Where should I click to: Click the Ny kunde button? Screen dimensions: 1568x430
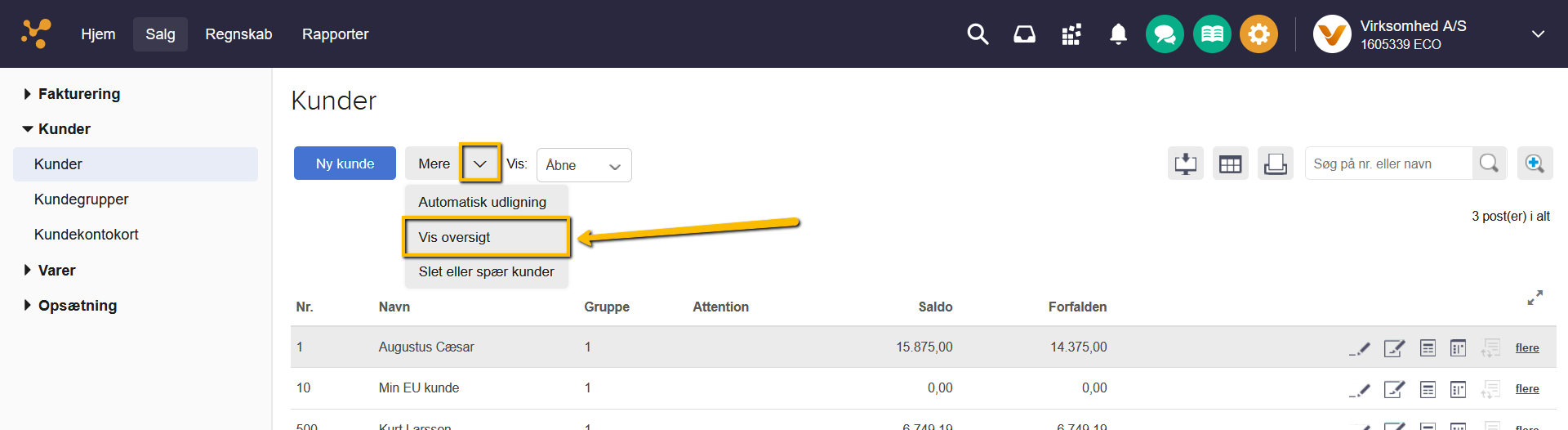point(345,163)
